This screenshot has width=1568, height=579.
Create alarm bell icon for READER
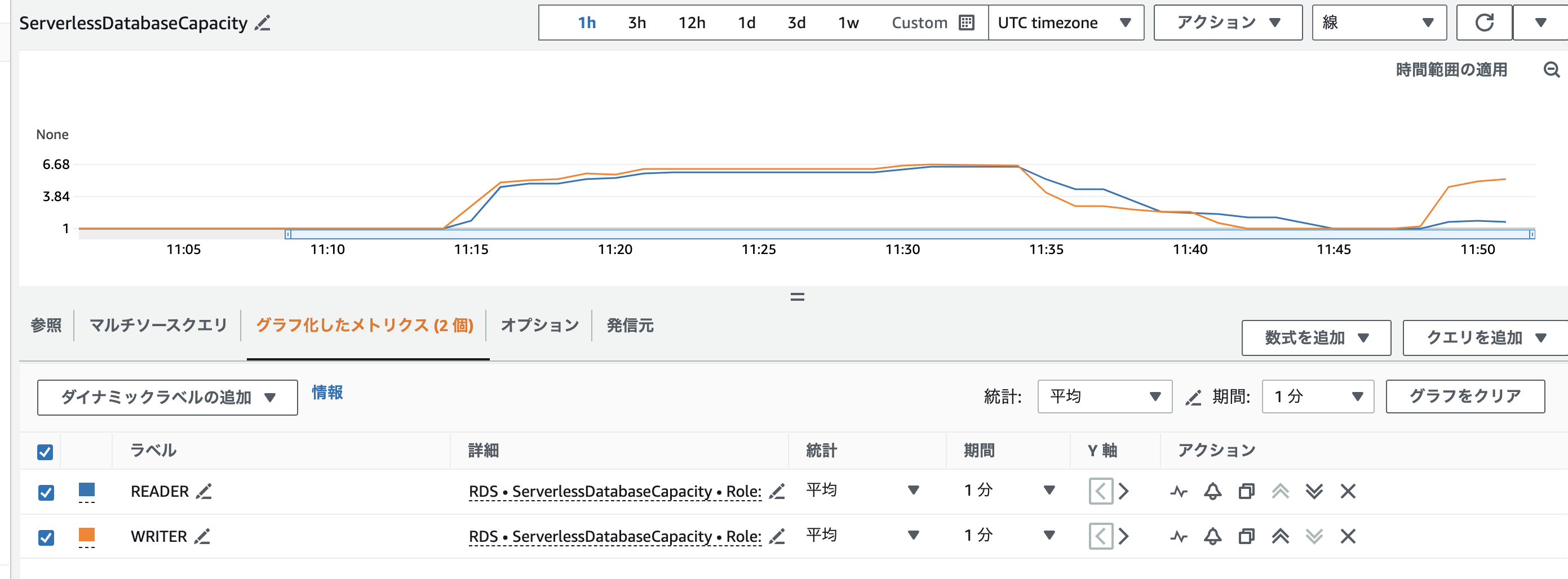pos(1212,491)
